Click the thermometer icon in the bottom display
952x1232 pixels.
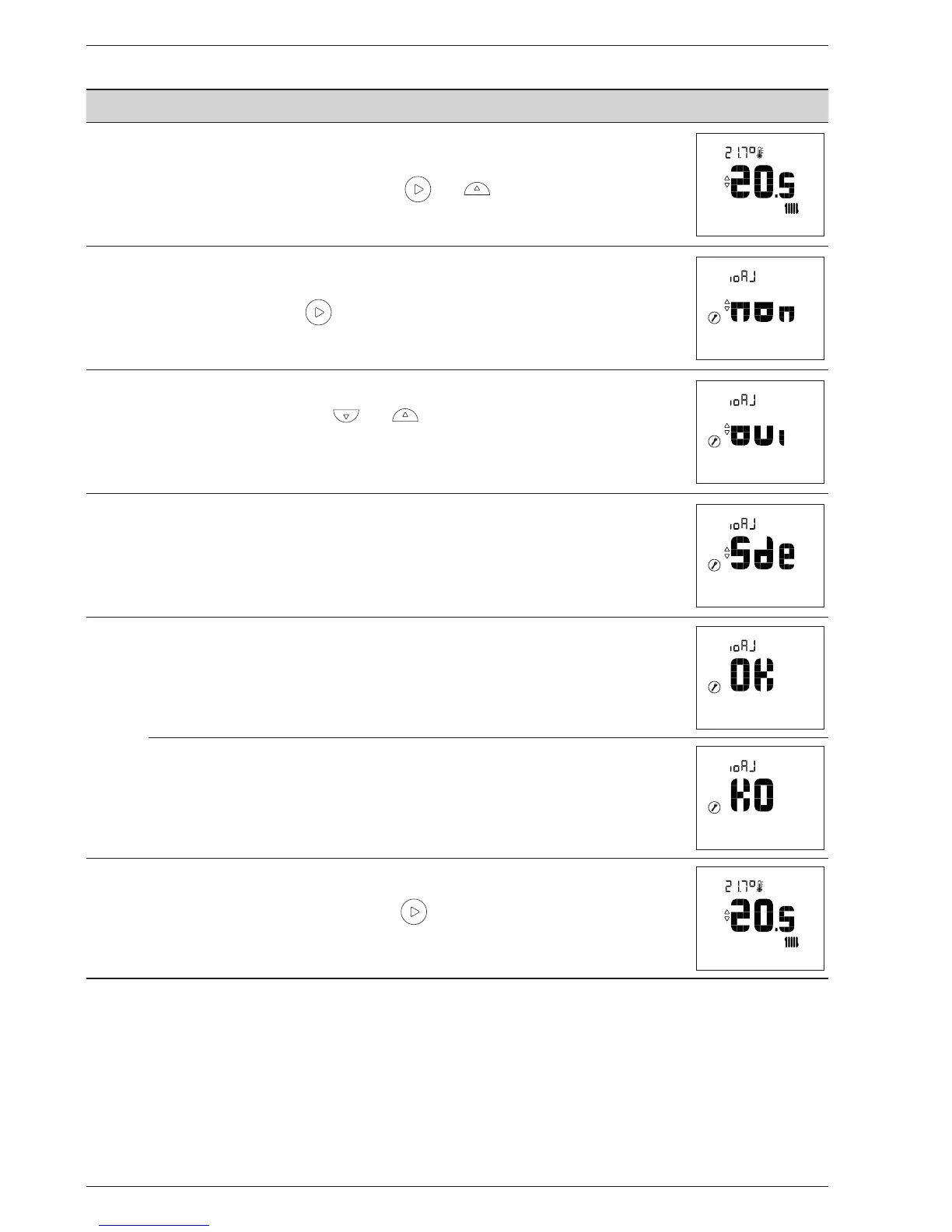pyautogui.click(x=760, y=885)
